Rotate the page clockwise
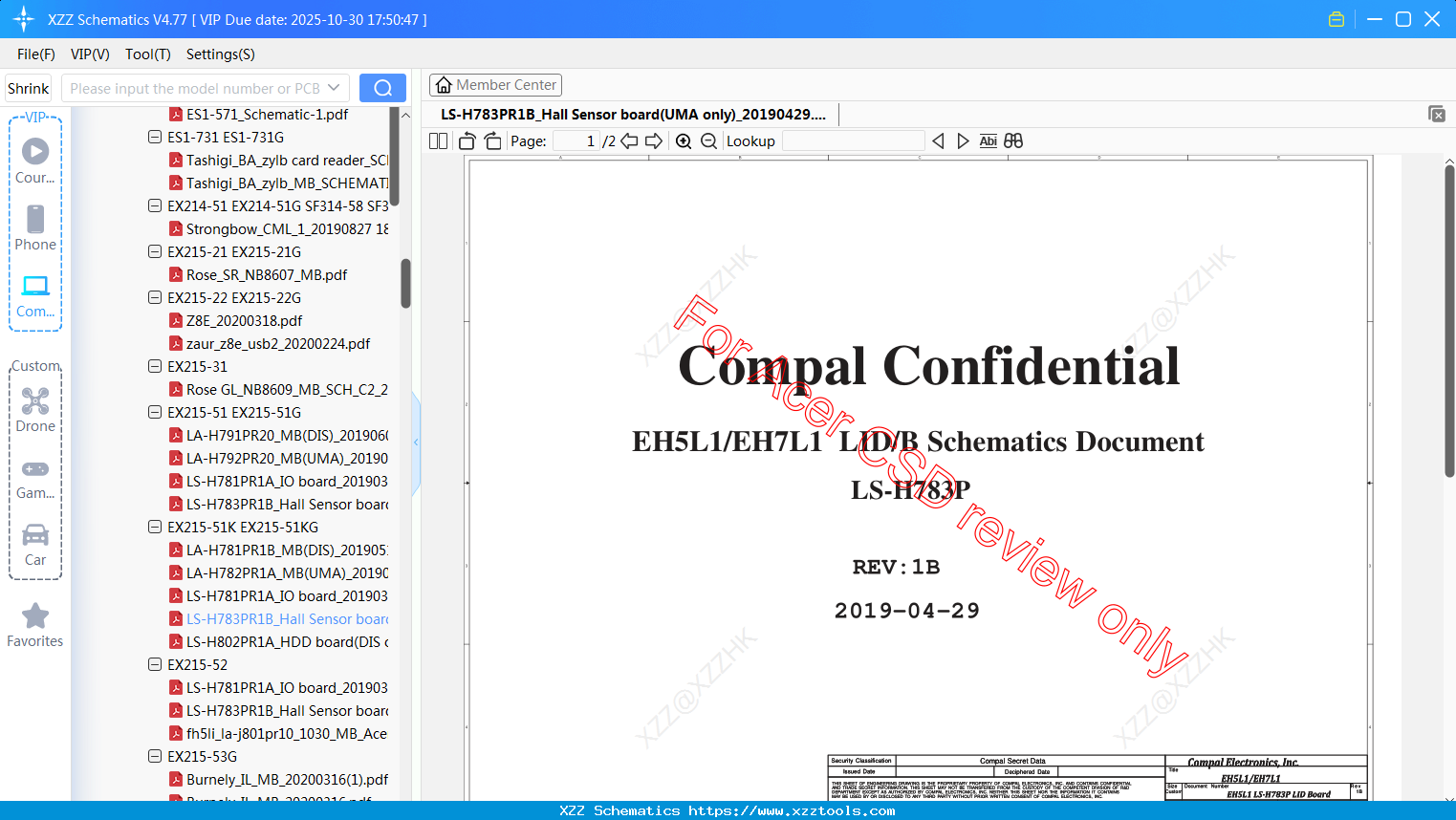Viewport: 1456px width, 820px height. pos(492,141)
